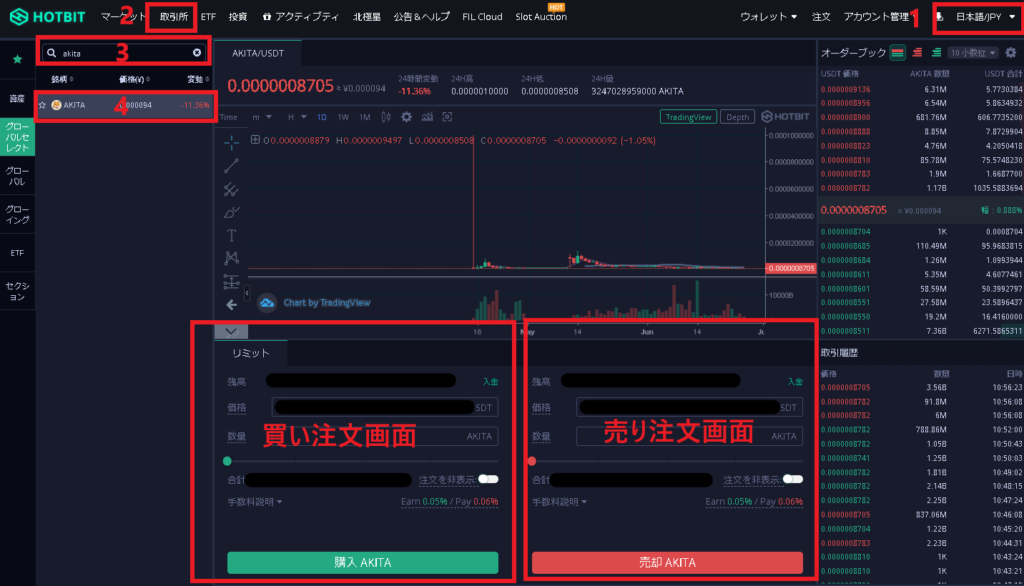Image resolution: width=1024 pixels, height=586 pixels.
Task: Open order book settings gear
Action: tap(1011, 53)
